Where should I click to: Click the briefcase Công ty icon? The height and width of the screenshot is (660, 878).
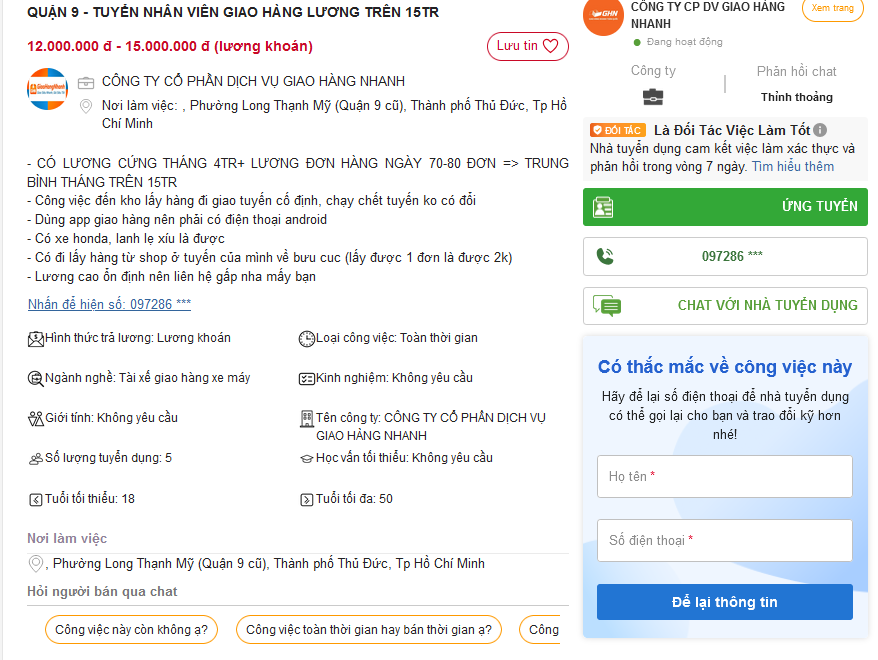(x=652, y=97)
